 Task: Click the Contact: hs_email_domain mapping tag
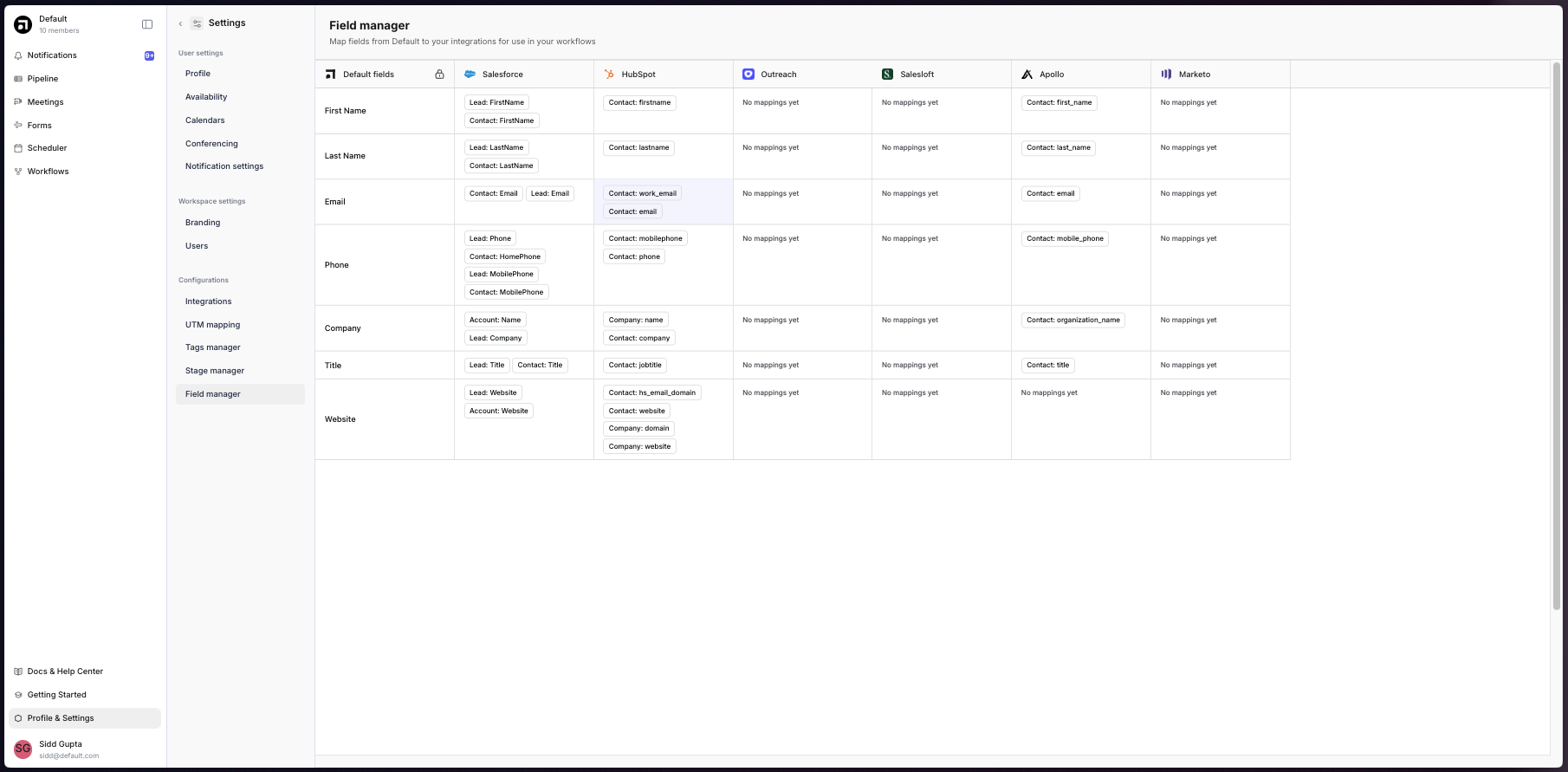point(651,392)
